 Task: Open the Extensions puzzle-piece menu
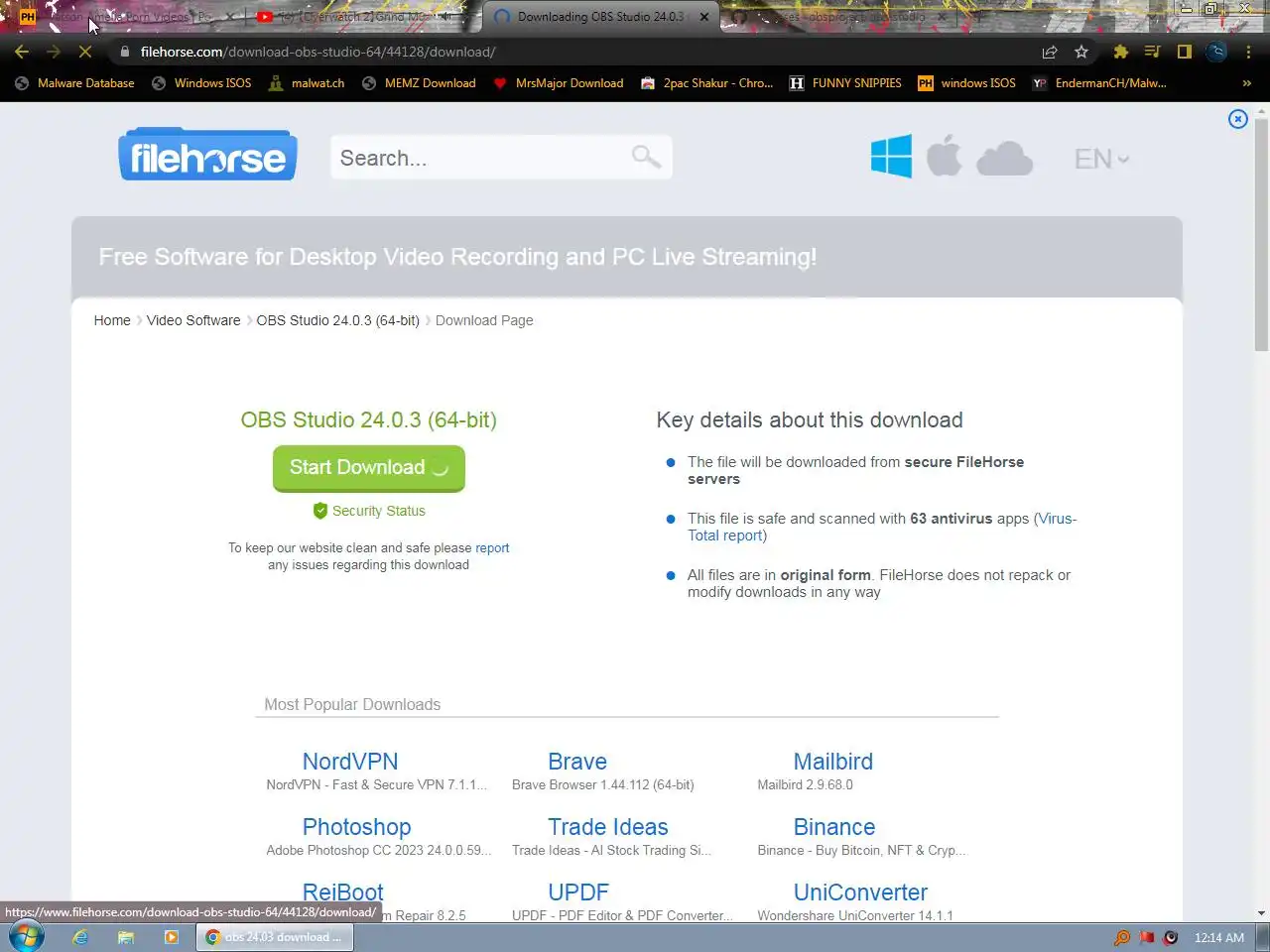(x=1121, y=52)
